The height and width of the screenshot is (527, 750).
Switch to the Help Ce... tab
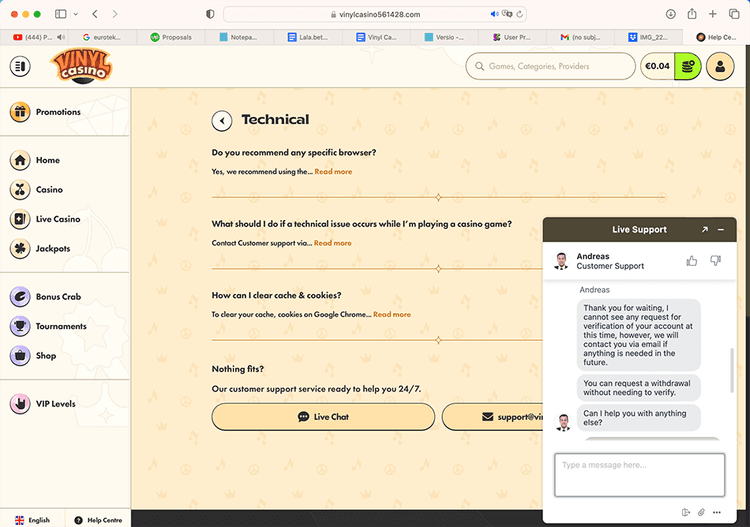[x=716, y=37]
